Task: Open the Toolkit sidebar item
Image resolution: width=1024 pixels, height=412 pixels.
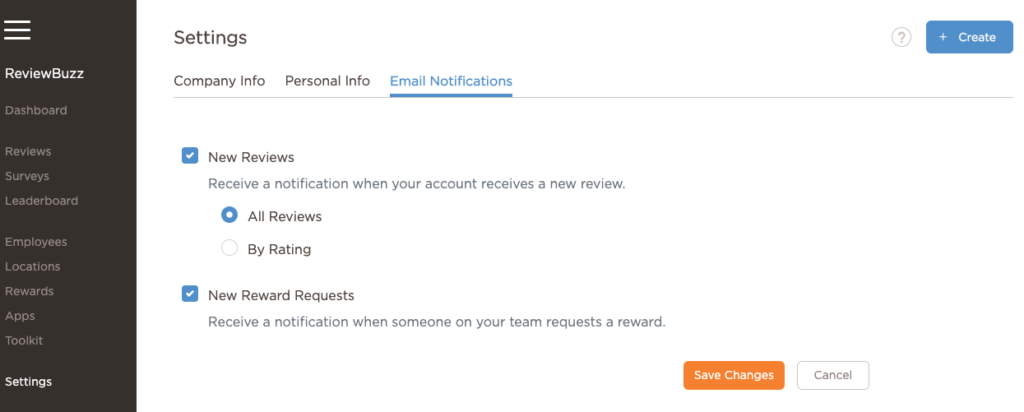Action: [24, 341]
